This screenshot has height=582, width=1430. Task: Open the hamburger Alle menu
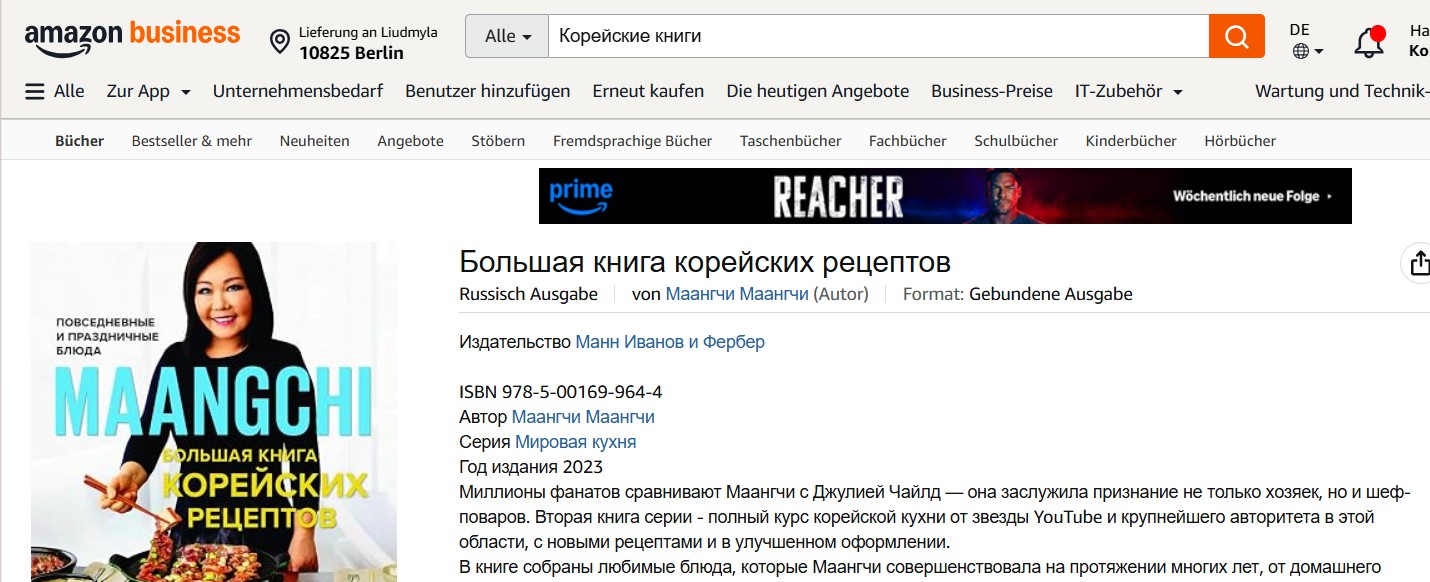(55, 91)
